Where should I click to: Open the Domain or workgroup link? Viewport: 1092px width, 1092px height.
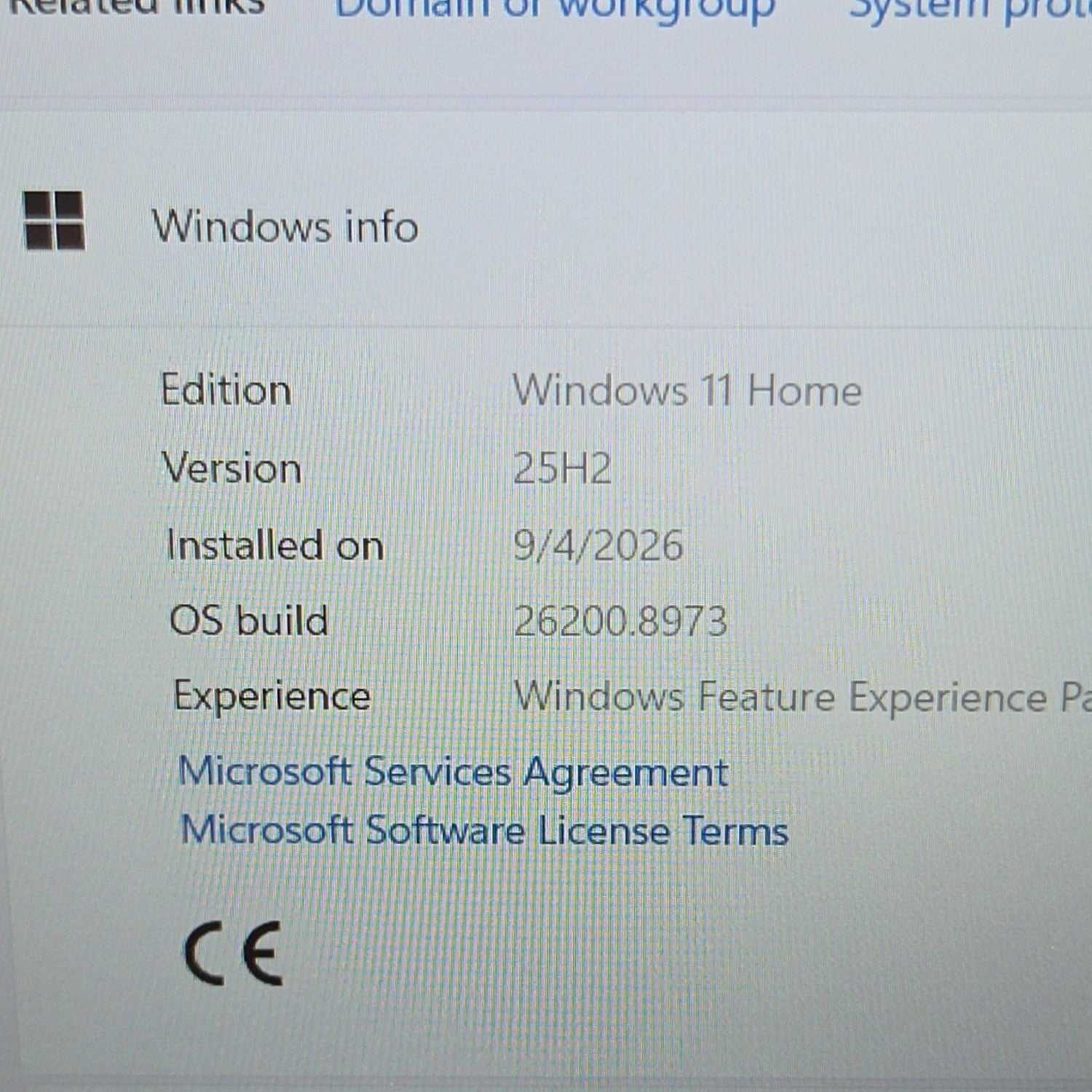[555, 10]
